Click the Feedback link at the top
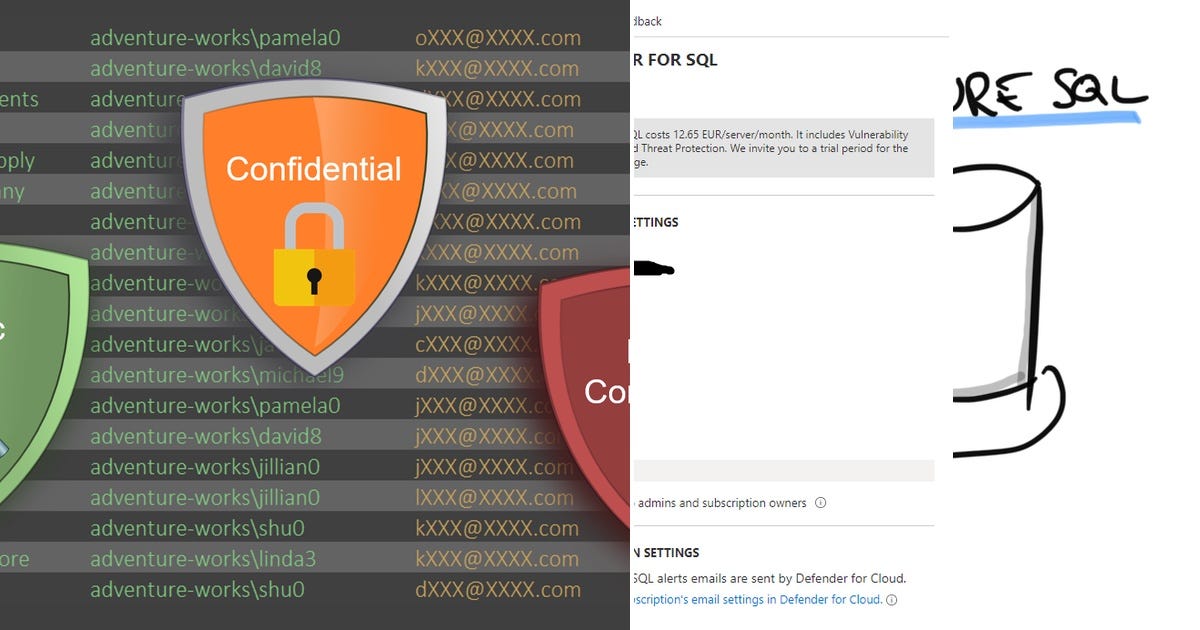 click(x=646, y=21)
